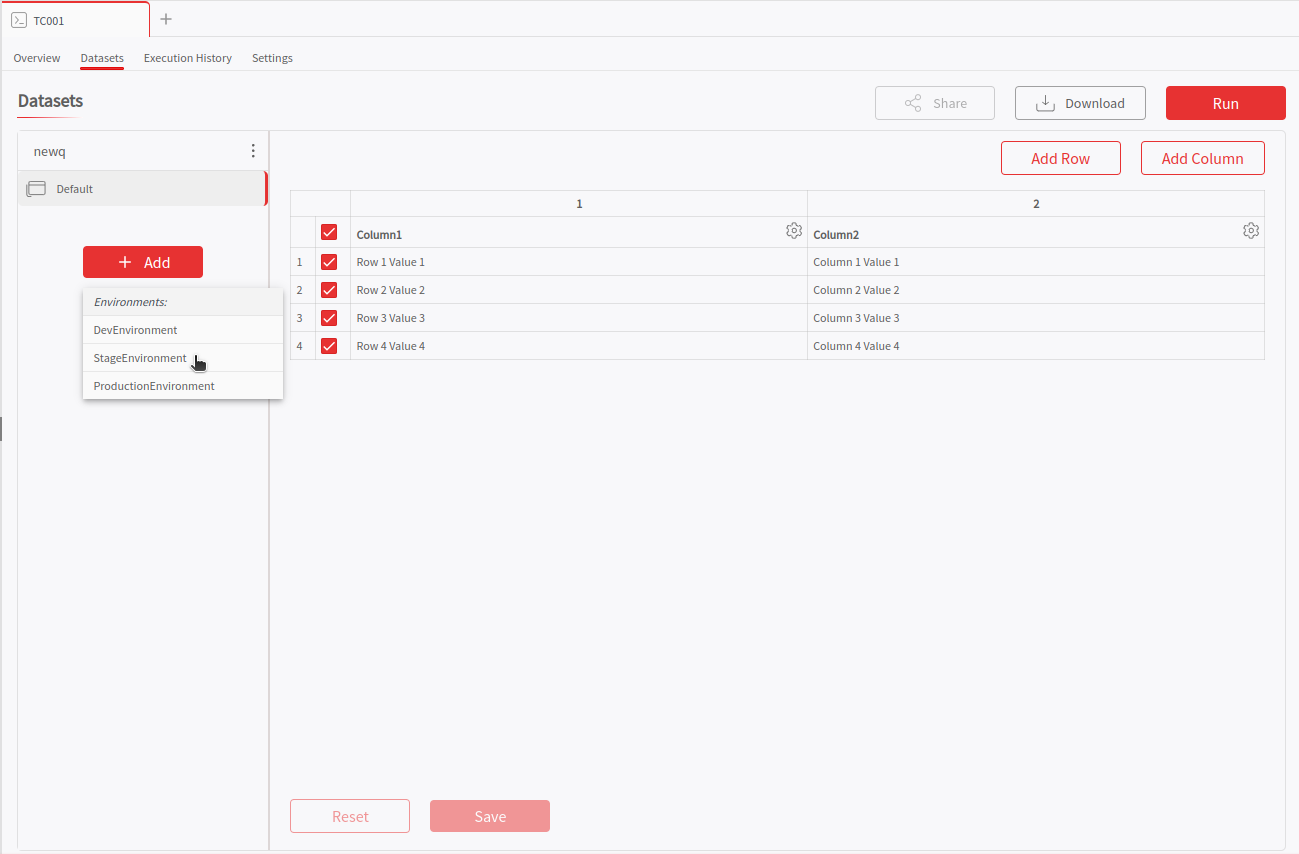Screen dimensions: 1299x854
Task: Click the share icon in Share button
Action: tap(913, 103)
